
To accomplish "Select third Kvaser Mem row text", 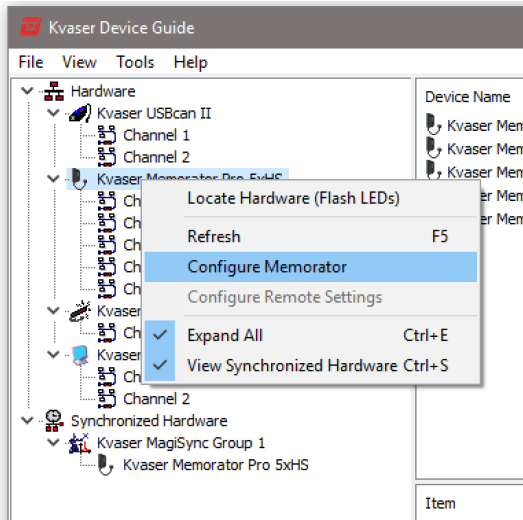I will tap(485, 172).
